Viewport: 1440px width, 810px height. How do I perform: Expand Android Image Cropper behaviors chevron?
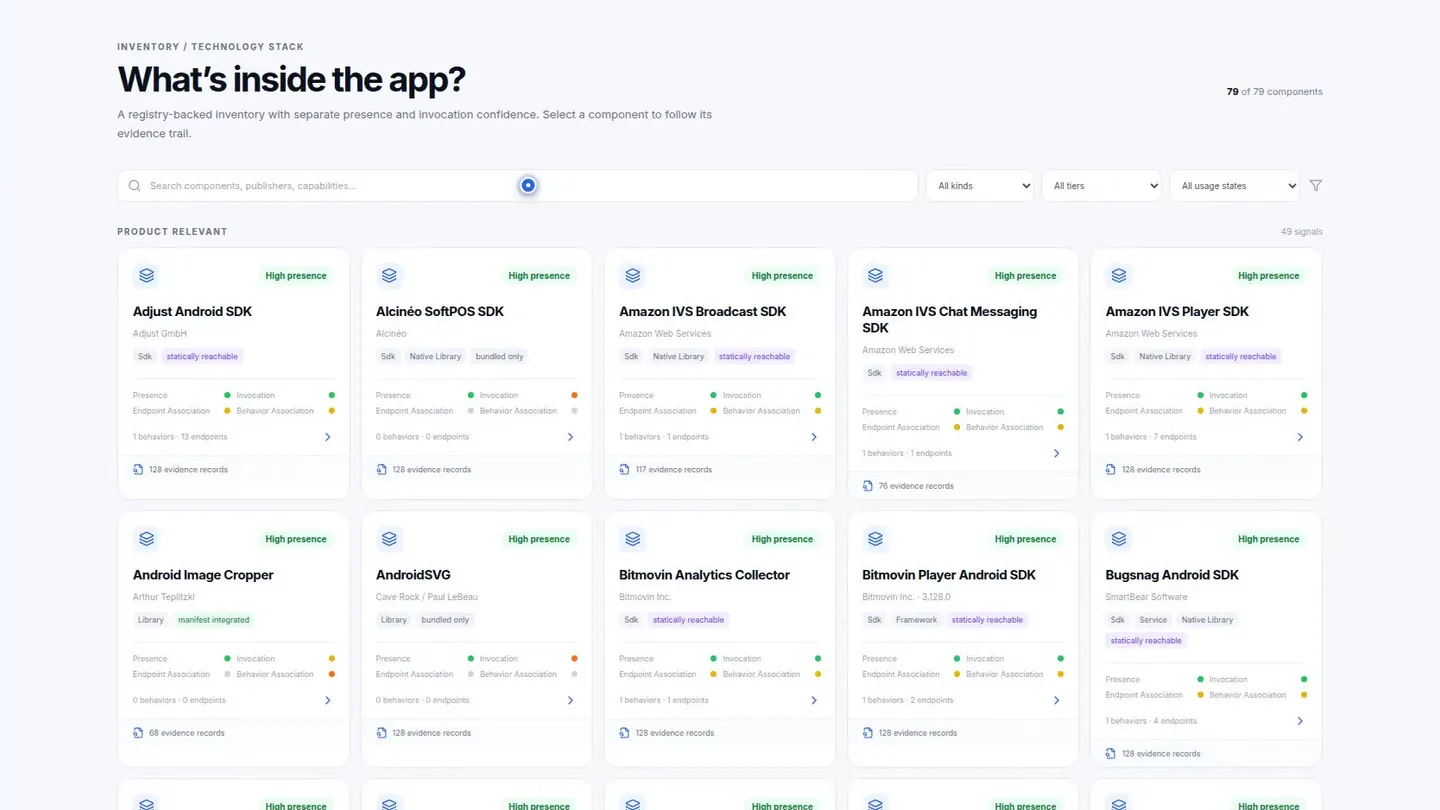tap(327, 701)
